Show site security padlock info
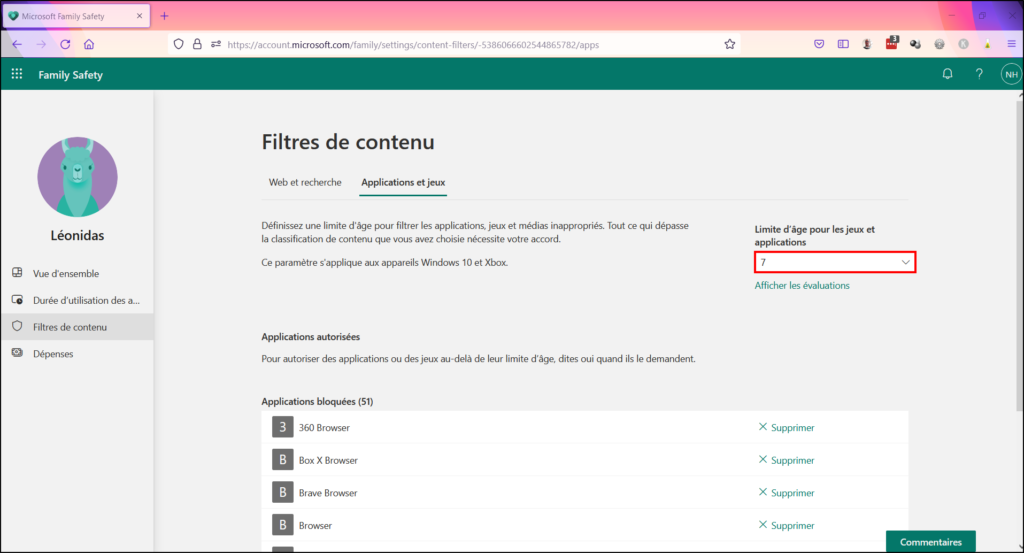The image size is (1024, 553). (197, 44)
